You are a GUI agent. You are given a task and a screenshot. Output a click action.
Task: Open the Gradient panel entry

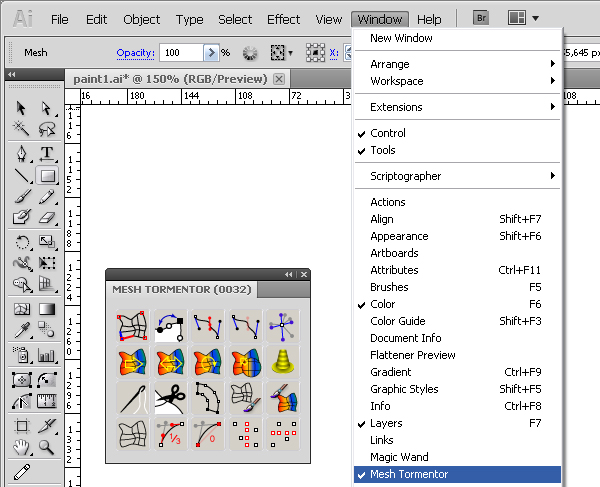click(x=457, y=372)
